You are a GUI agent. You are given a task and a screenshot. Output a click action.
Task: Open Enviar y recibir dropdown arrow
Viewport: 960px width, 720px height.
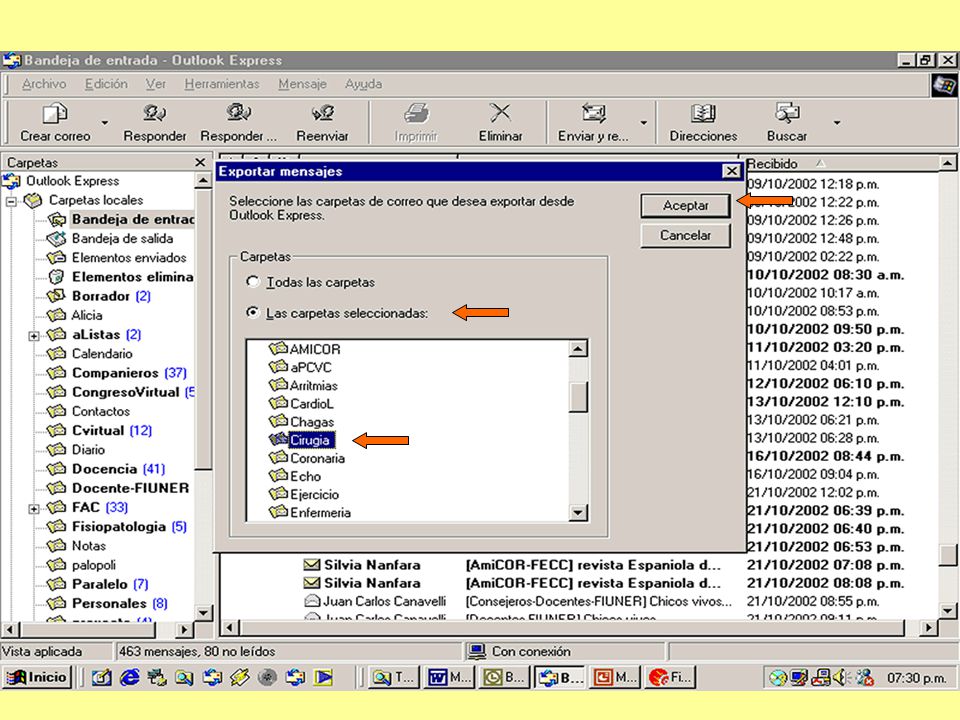tap(643, 122)
